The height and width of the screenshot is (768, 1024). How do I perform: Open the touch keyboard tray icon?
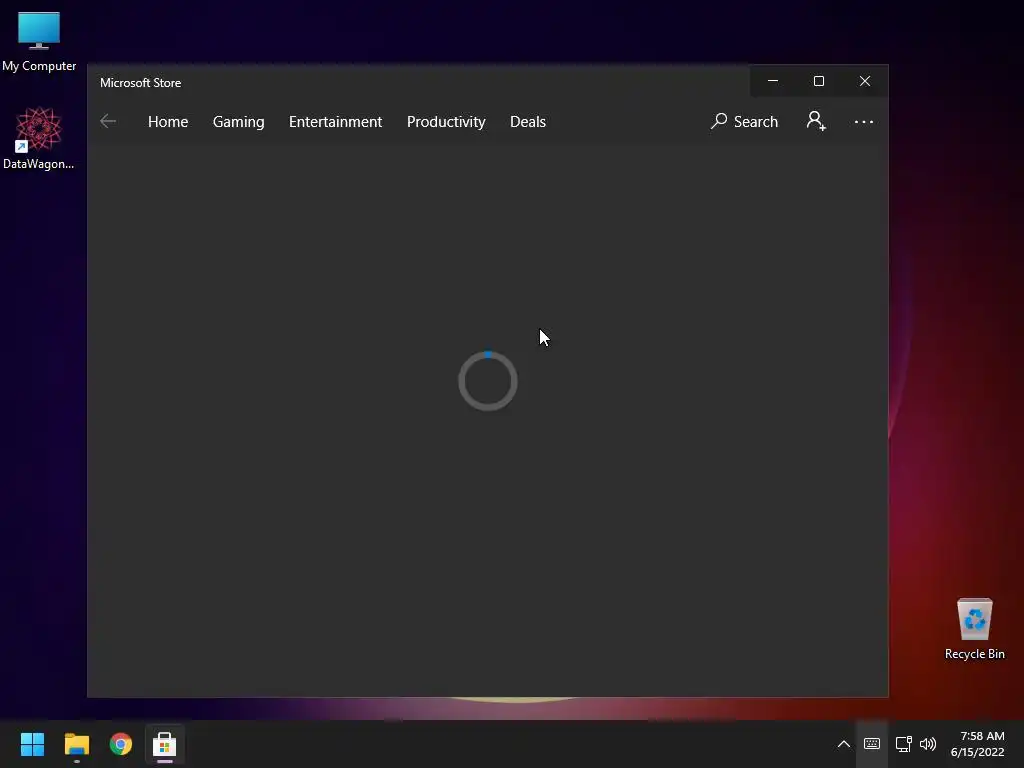[872, 744]
